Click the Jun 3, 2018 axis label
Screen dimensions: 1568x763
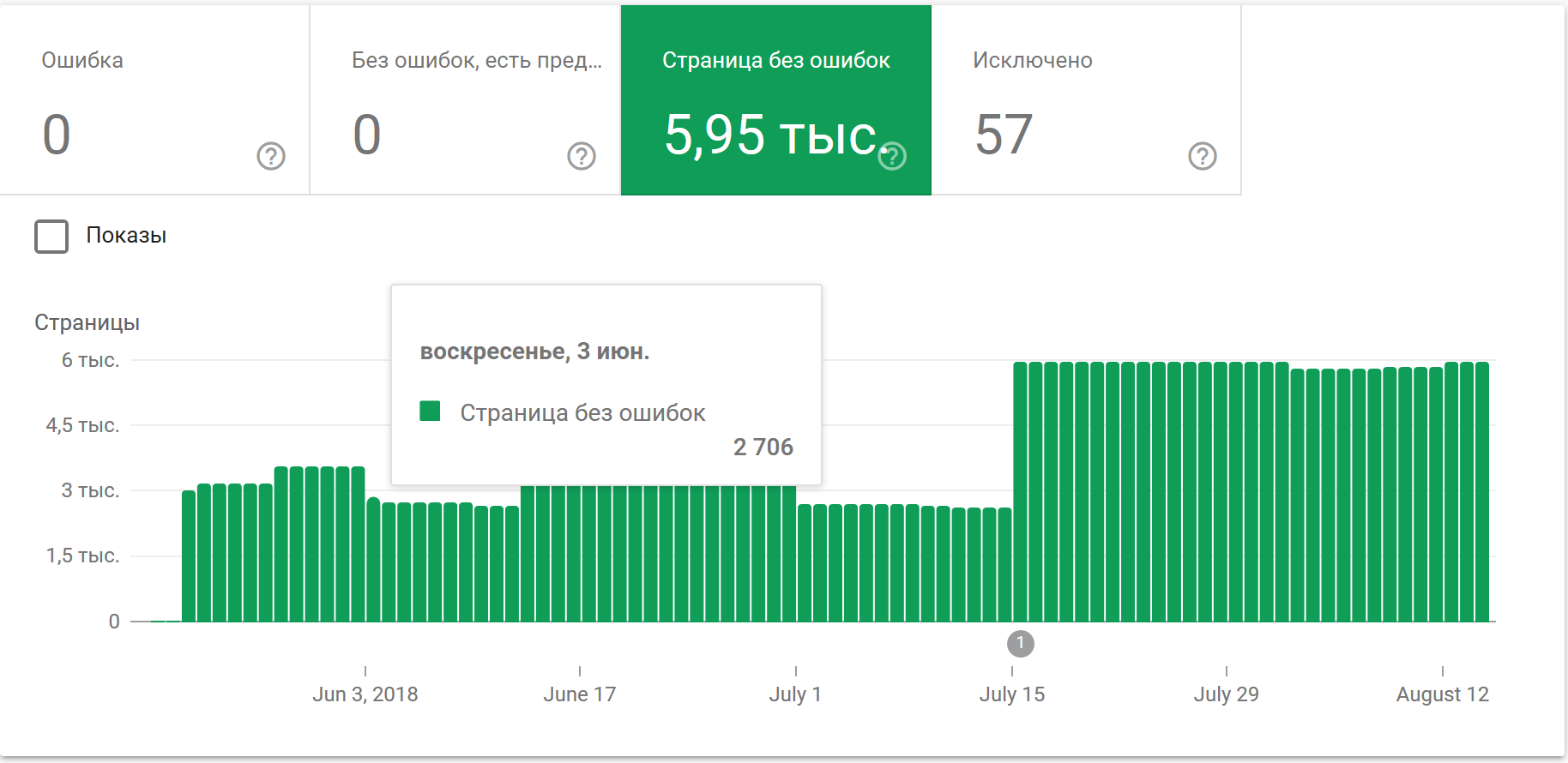(x=365, y=694)
